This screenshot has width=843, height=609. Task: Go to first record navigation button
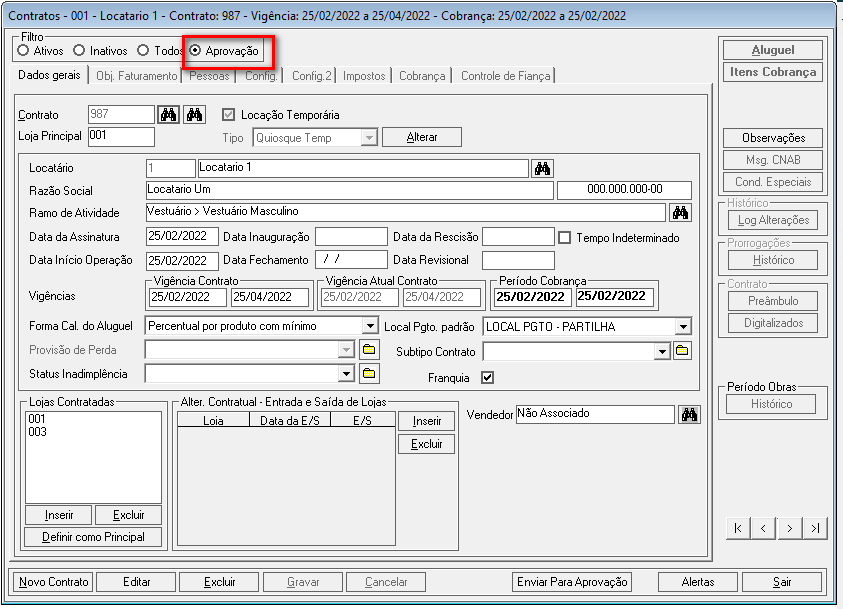(738, 528)
